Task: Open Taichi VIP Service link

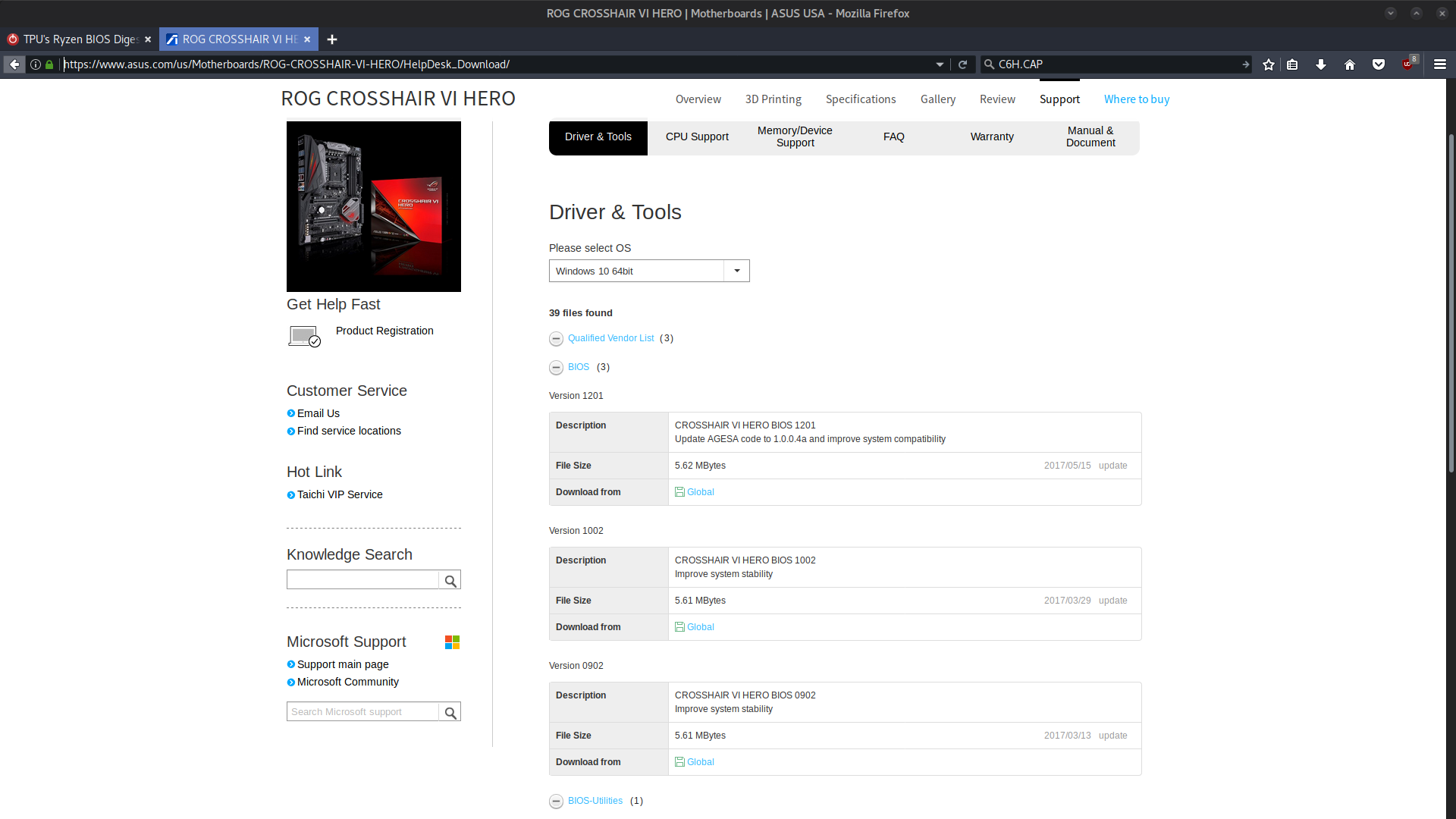Action: pos(340,494)
